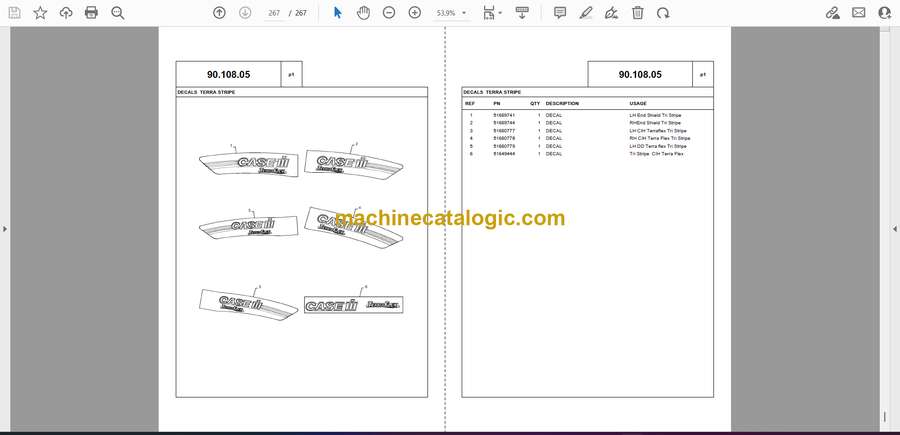Click 'Tri Stripe C/H Terra Flex' usage
The height and width of the screenshot is (435, 900).
pyautogui.click(x=657, y=154)
